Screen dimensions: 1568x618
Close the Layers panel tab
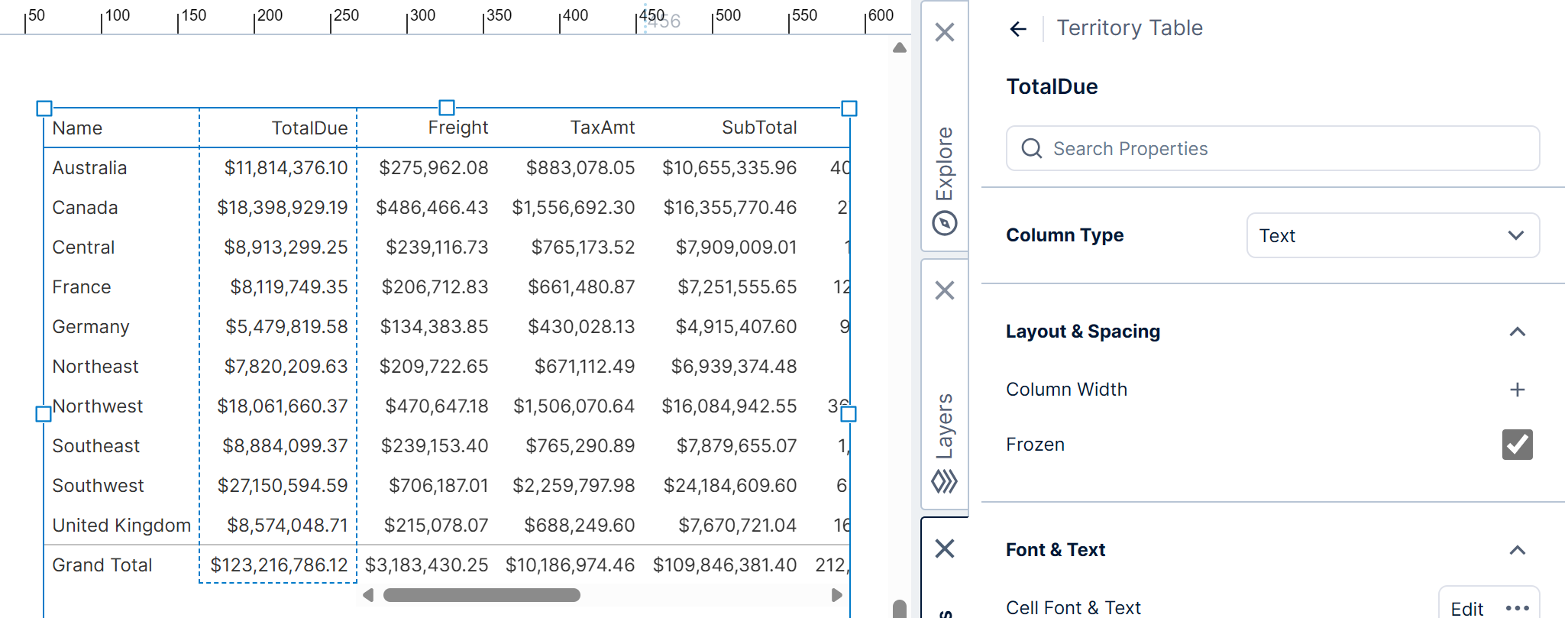click(x=945, y=290)
